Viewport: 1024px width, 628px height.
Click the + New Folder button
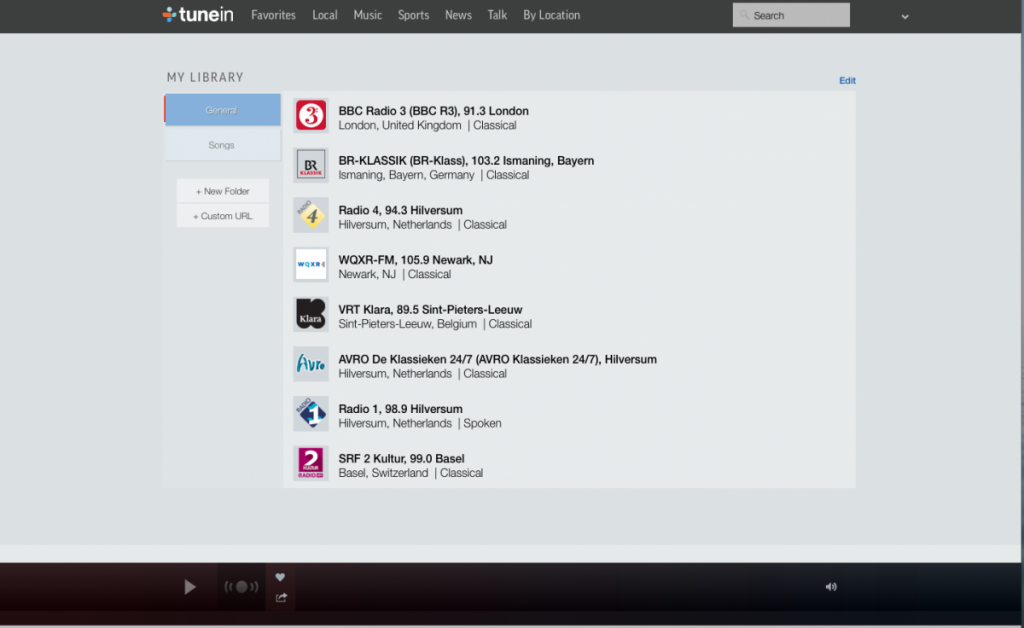223,191
